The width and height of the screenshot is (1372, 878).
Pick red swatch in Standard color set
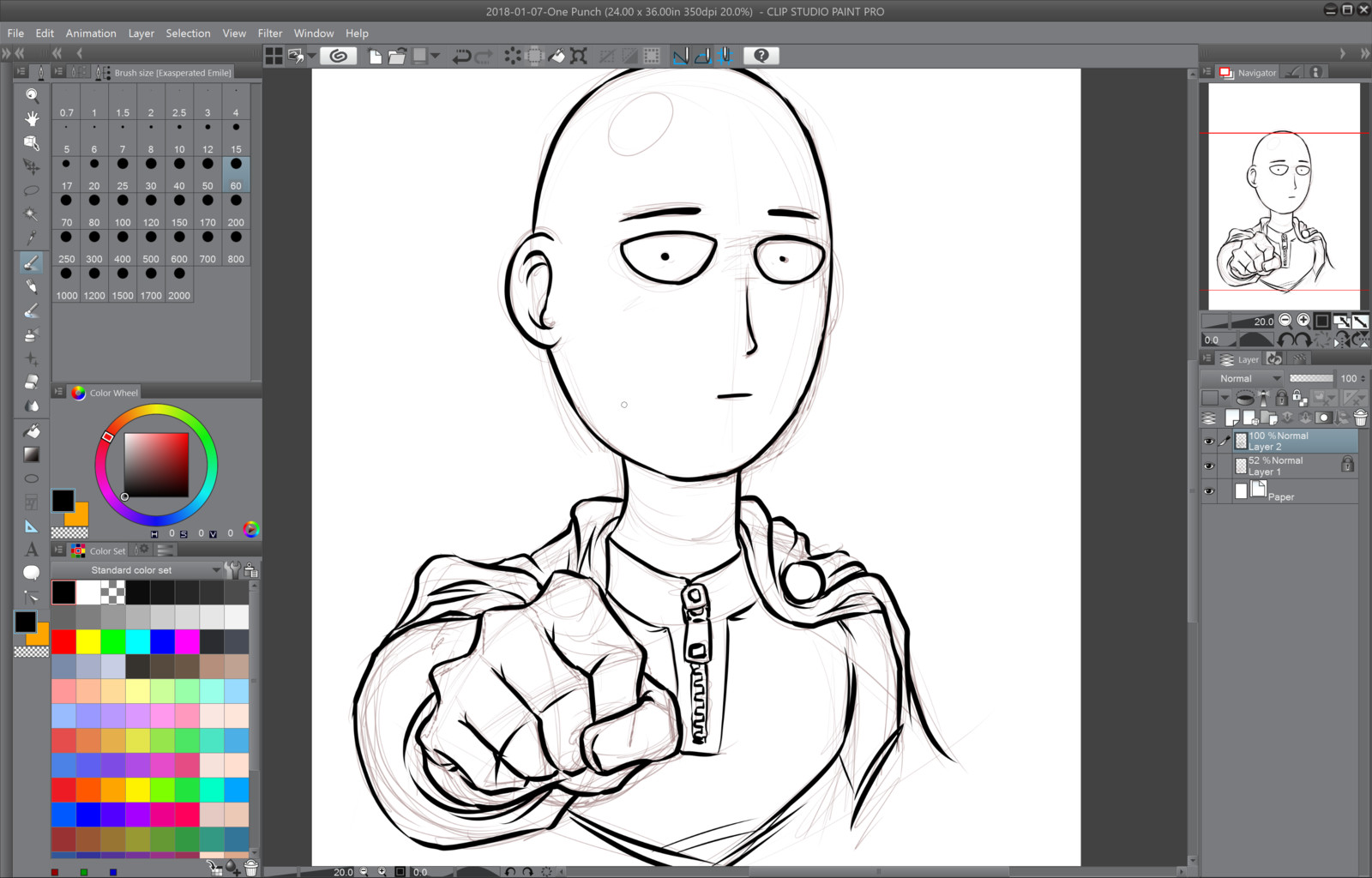(63, 641)
